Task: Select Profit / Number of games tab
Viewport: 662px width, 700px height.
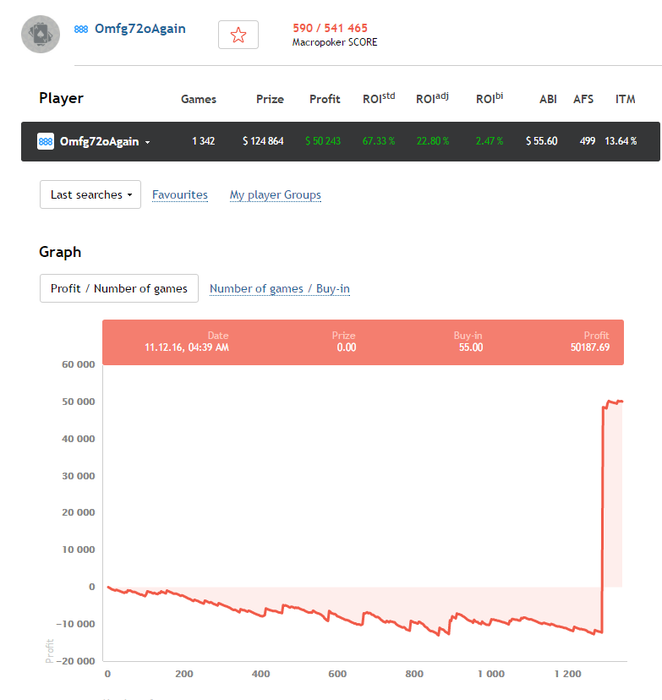Action: (x=119, y=288)
